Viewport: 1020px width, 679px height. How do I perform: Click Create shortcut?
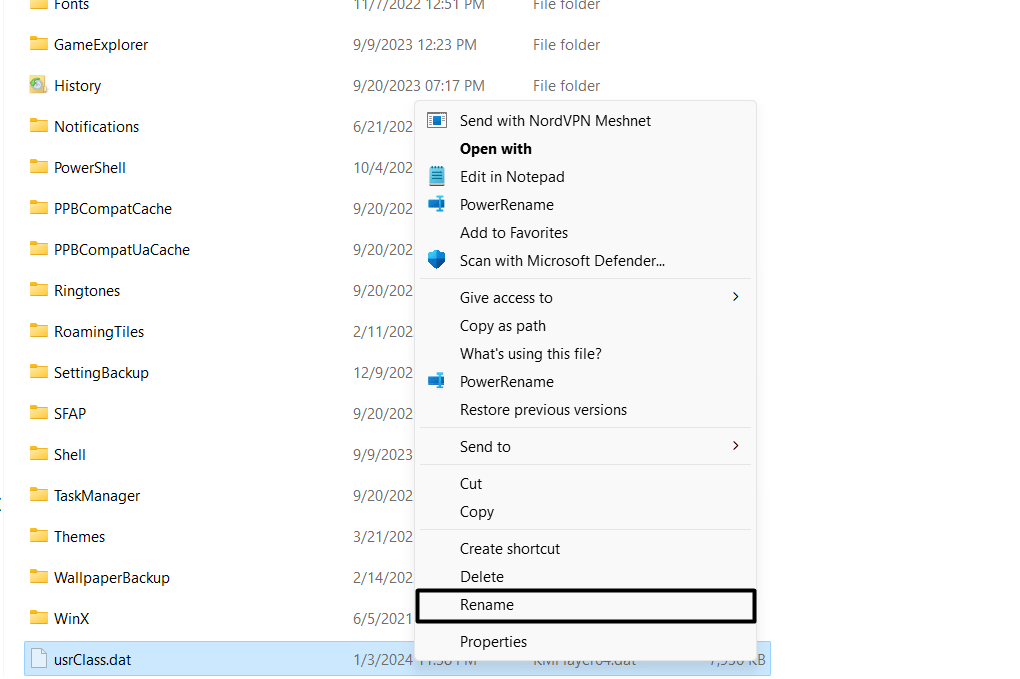pyautogui.click(x=510, y=548)
